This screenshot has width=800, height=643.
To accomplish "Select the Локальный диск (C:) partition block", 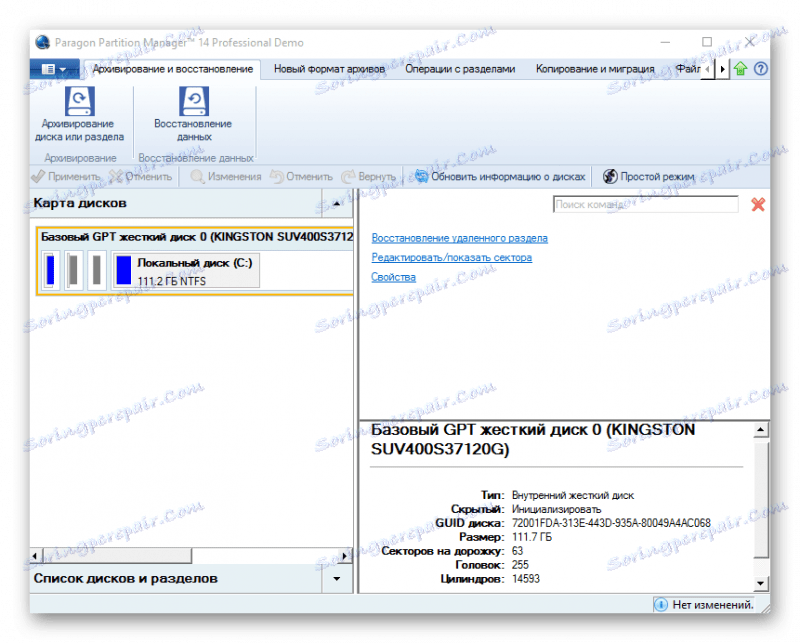I will (x=186, y=270).
